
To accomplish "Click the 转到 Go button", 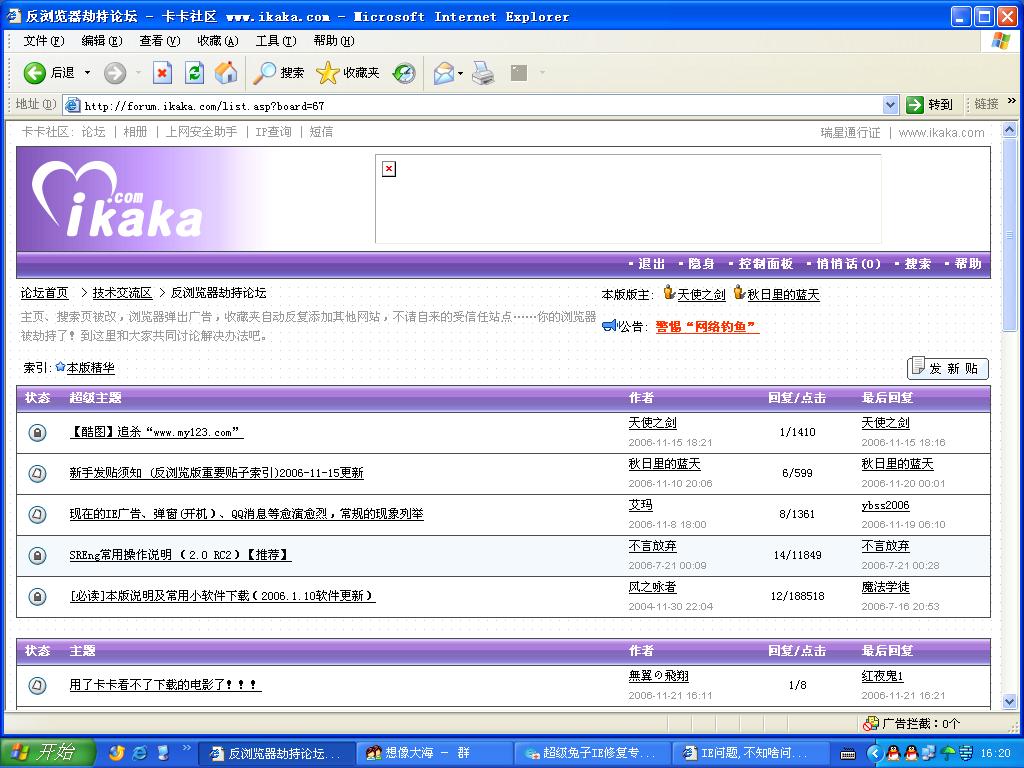I will [930, 104].
